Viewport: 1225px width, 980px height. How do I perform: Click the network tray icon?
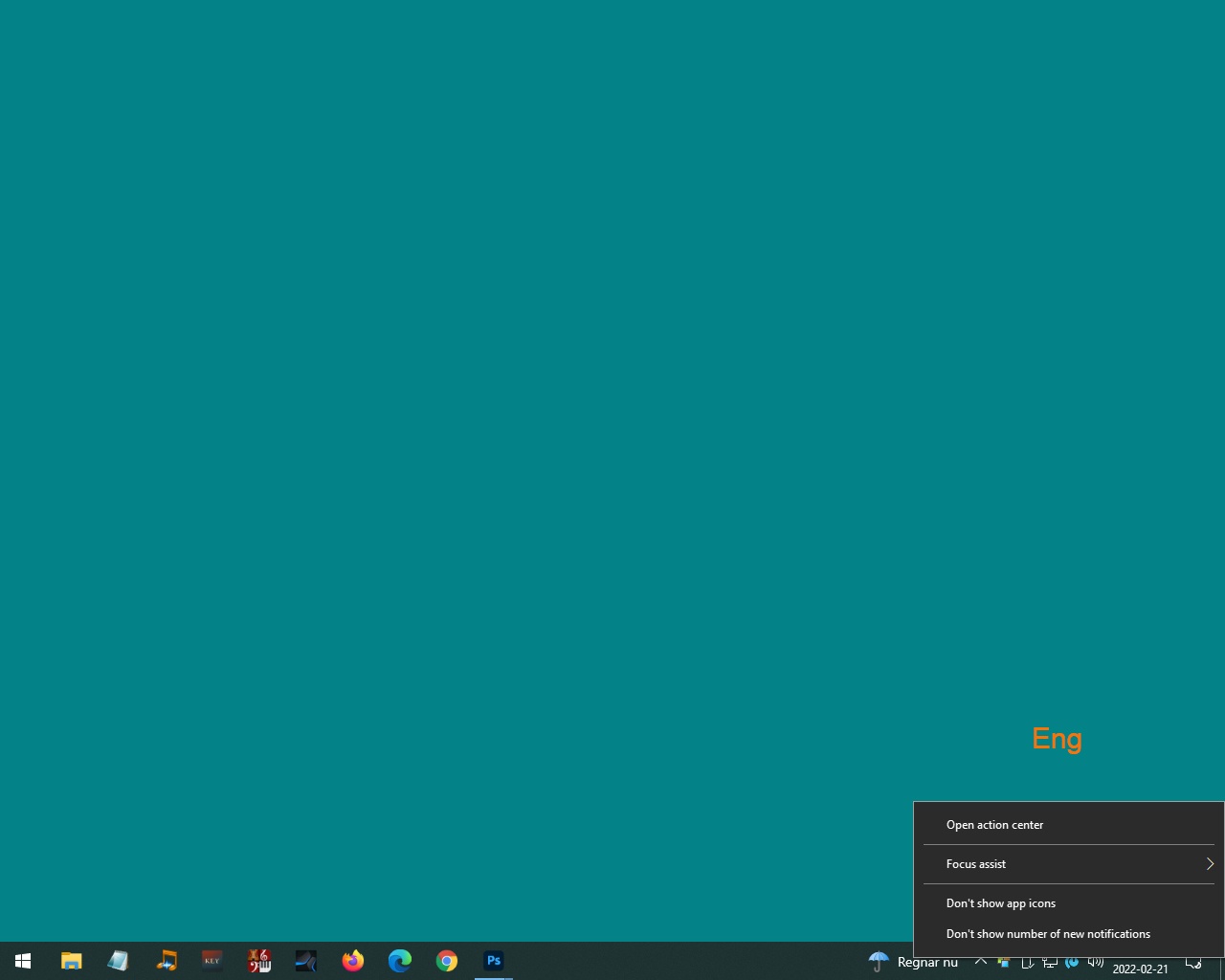[1050, 962]
